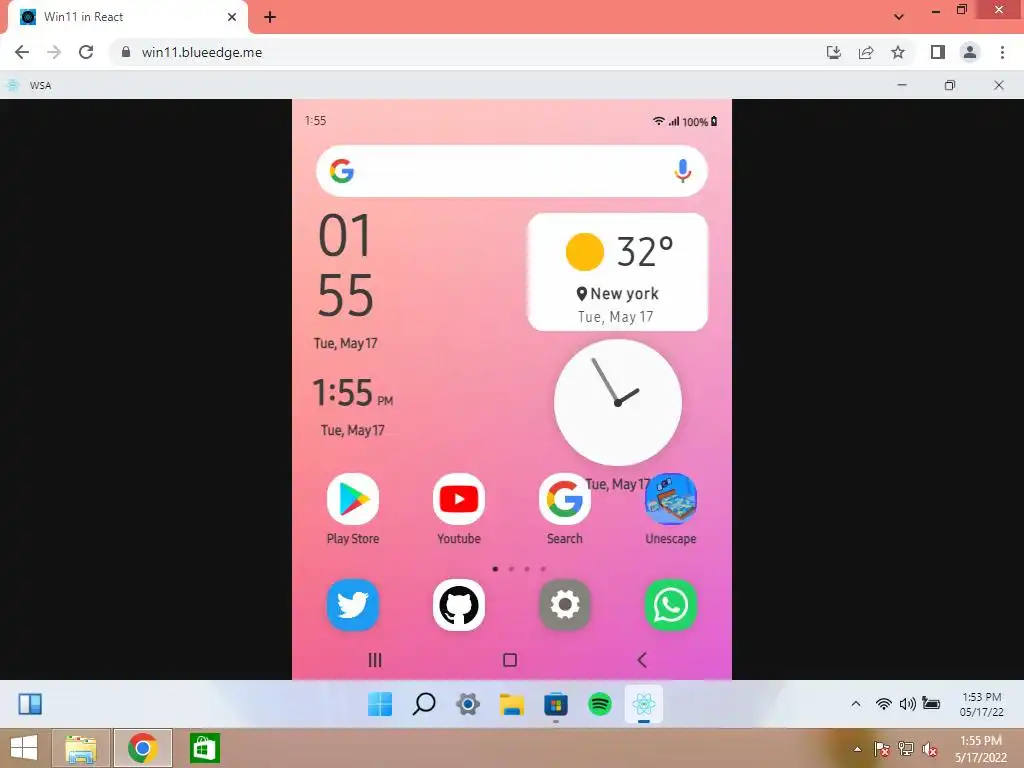Viewport: 1024px width, 768px height.
Task: Open the Google Search app icon
Action: tap(564, 500)
